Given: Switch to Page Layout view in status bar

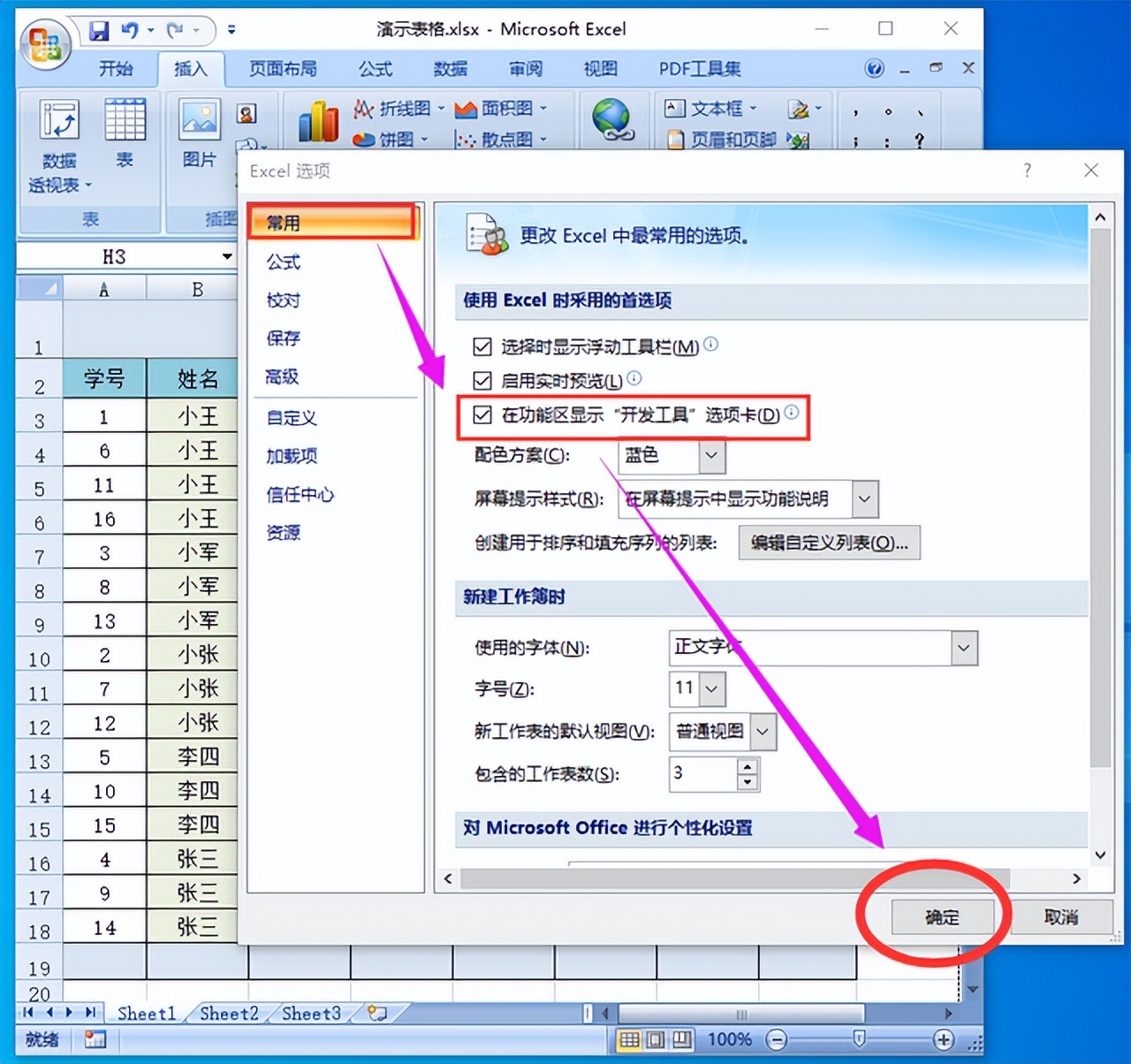Looking at the screenshot, I should coord(656,1039).
